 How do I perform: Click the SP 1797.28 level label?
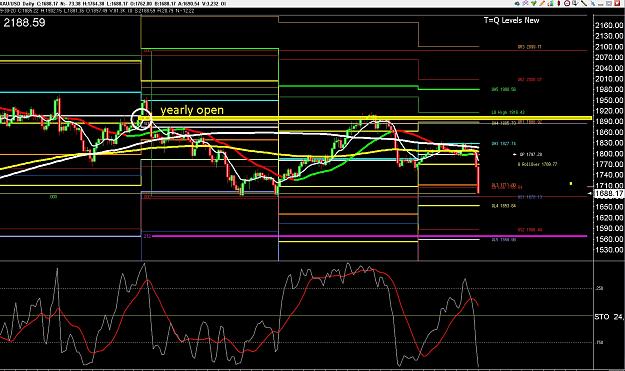(x=531, y=154)
